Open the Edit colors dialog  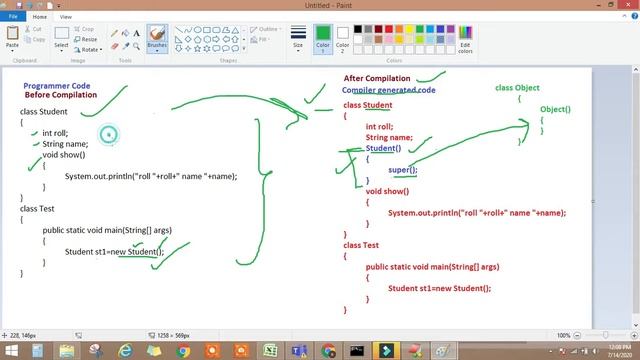(465, 40)
